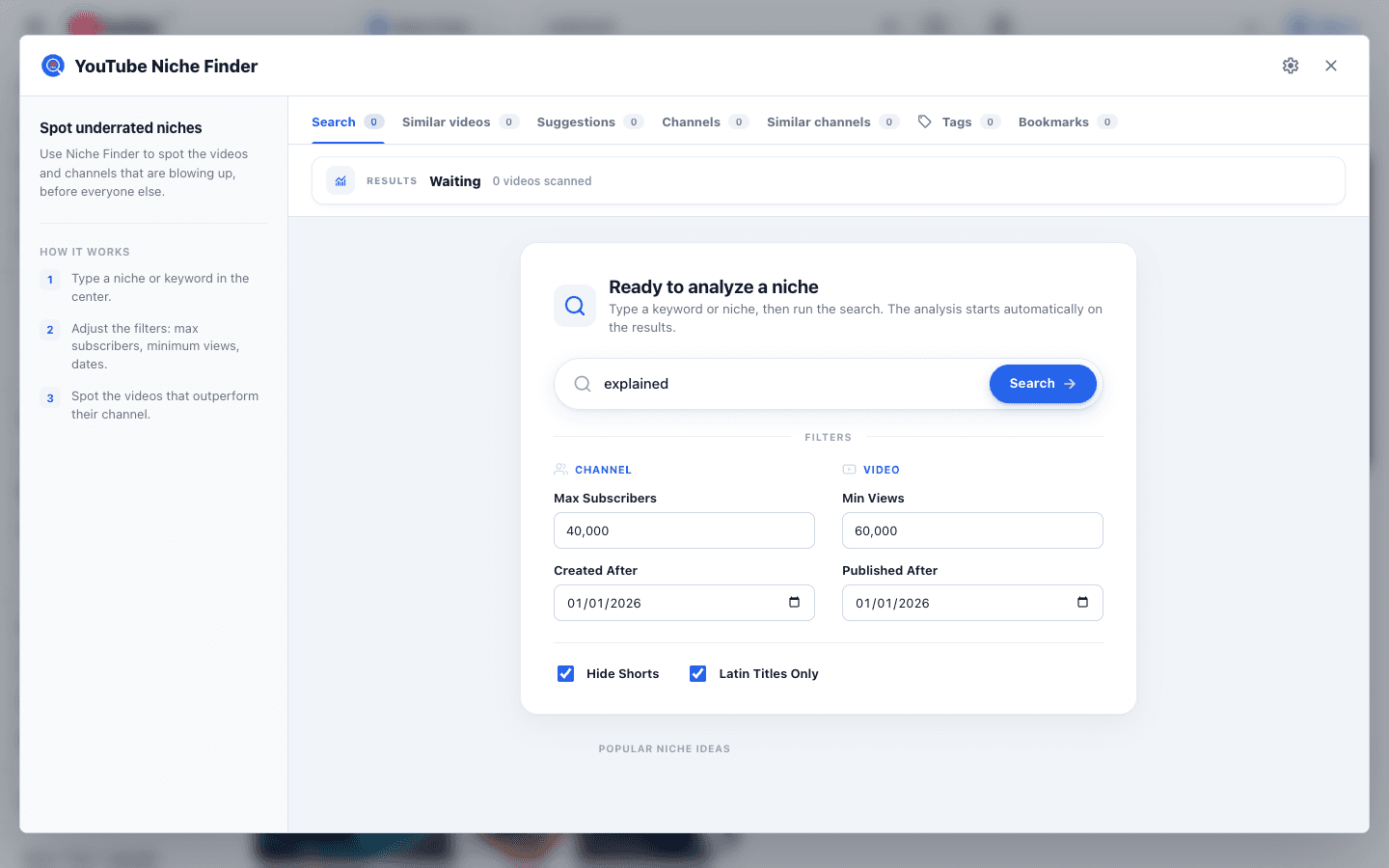Open the Published After calendar picker
This screenshot has width=1389, height=868.
(1082, 603)
